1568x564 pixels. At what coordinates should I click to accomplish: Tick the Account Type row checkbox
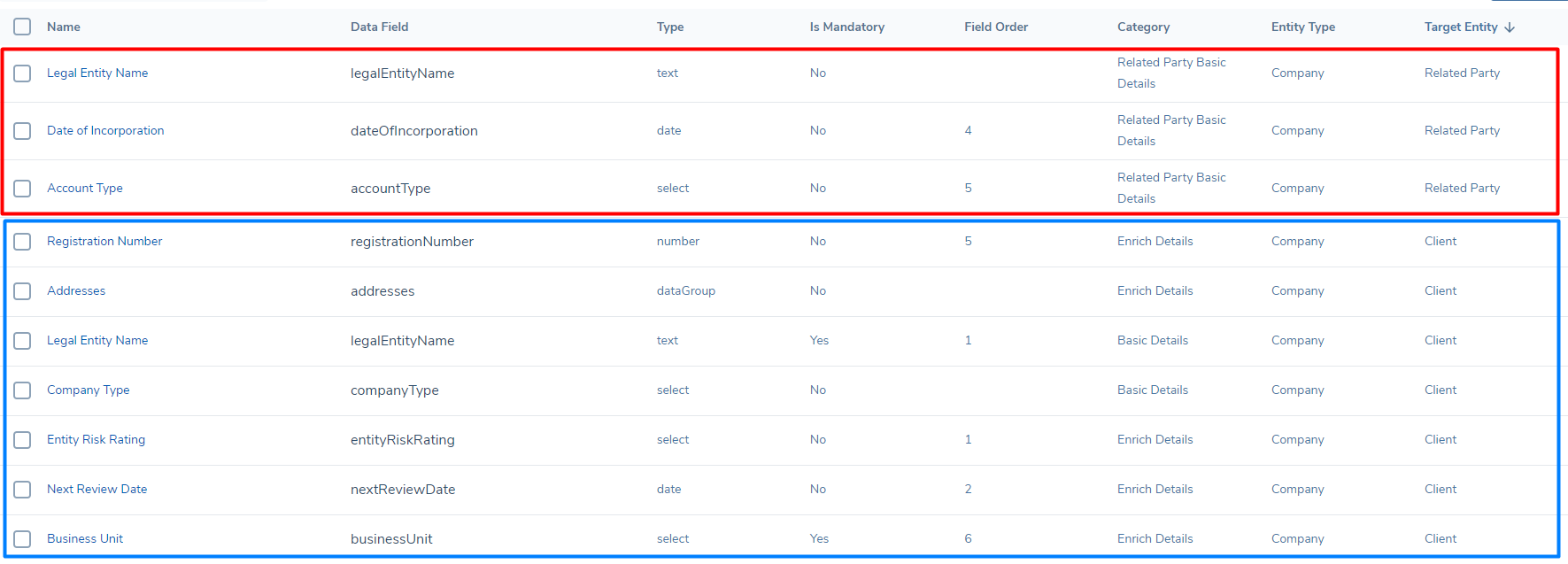point(22,189)
